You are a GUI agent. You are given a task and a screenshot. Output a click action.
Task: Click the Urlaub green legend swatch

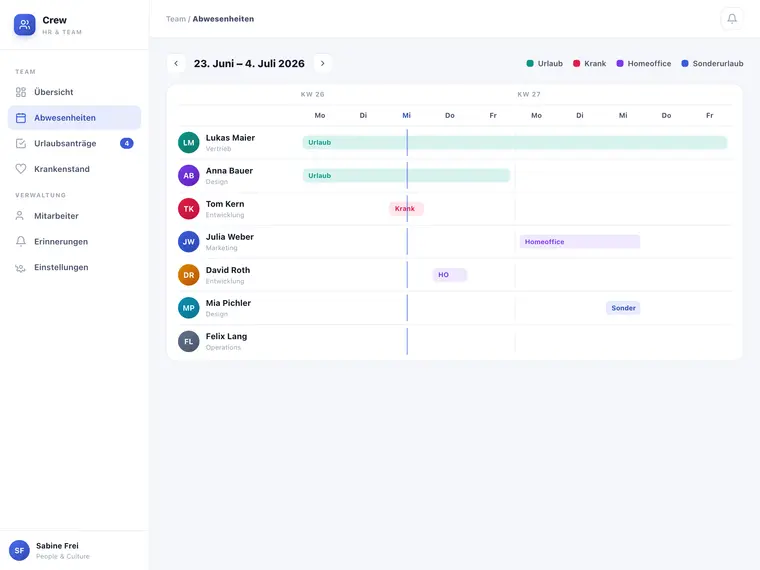click(x=530, y=63)
